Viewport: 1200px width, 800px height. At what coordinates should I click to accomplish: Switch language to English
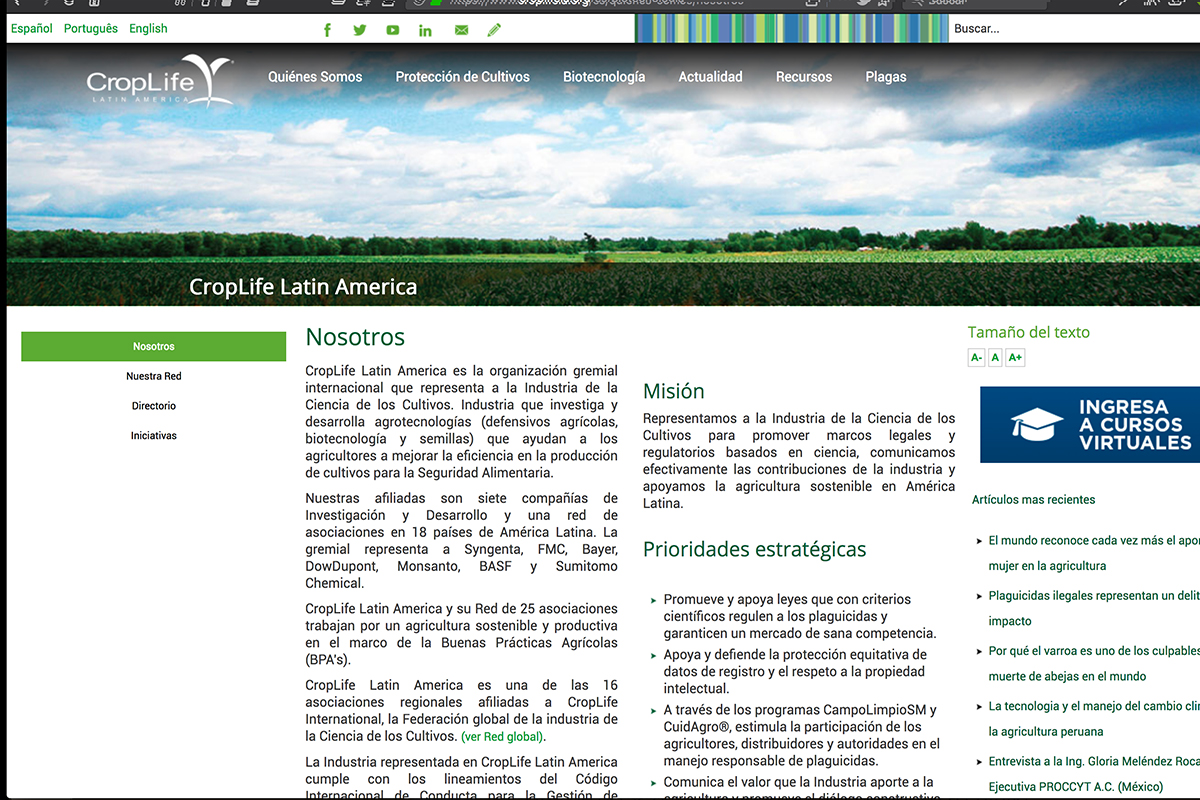click(x=148, y=29)
